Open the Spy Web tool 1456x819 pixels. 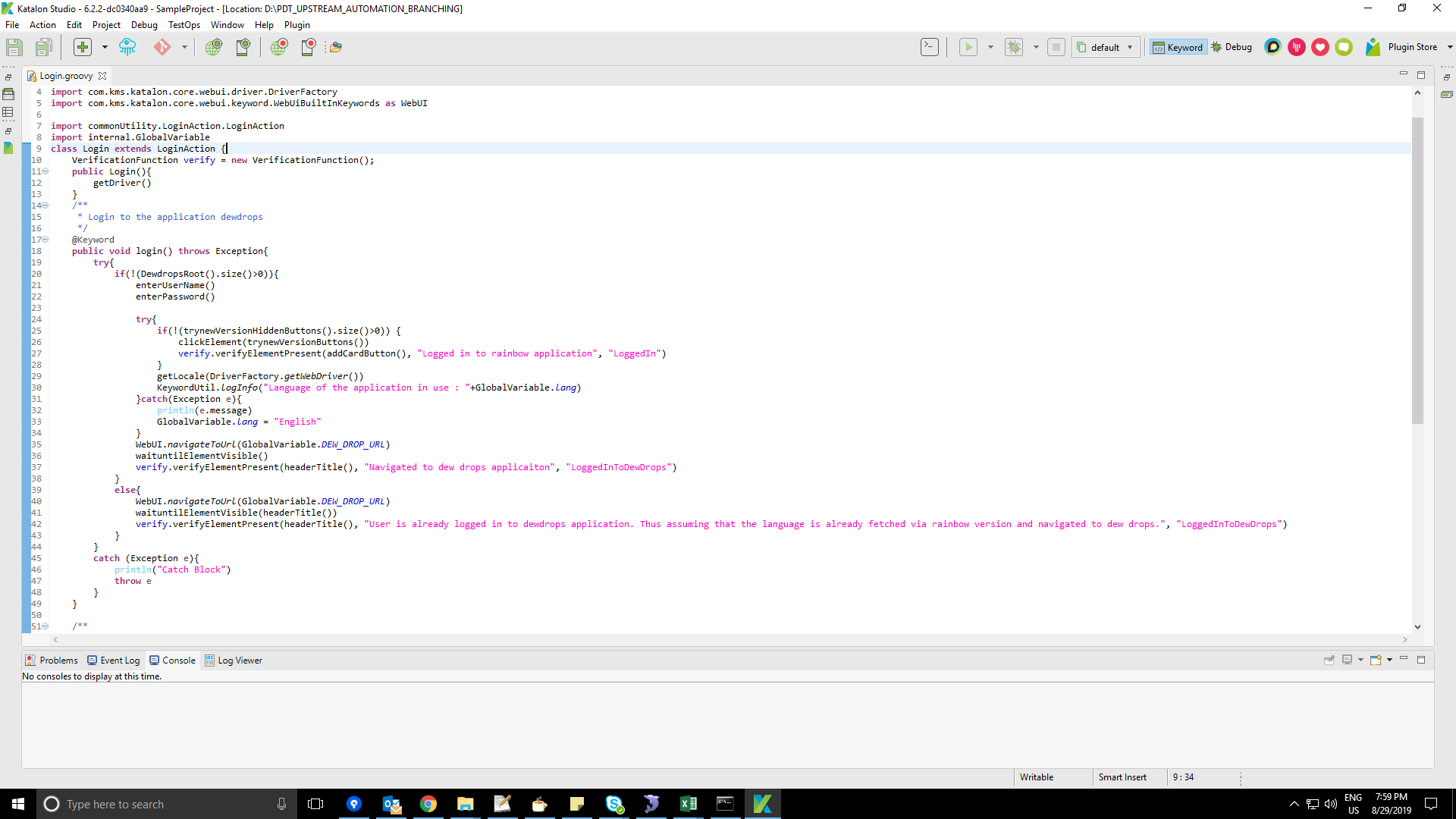[213, 46]
